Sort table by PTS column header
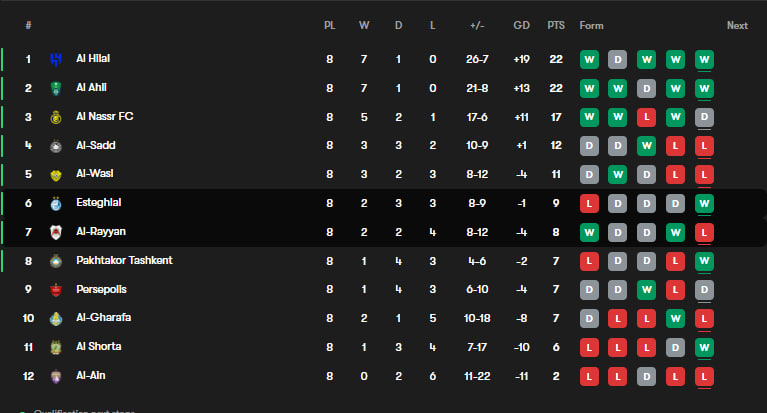 coord(556,25)
